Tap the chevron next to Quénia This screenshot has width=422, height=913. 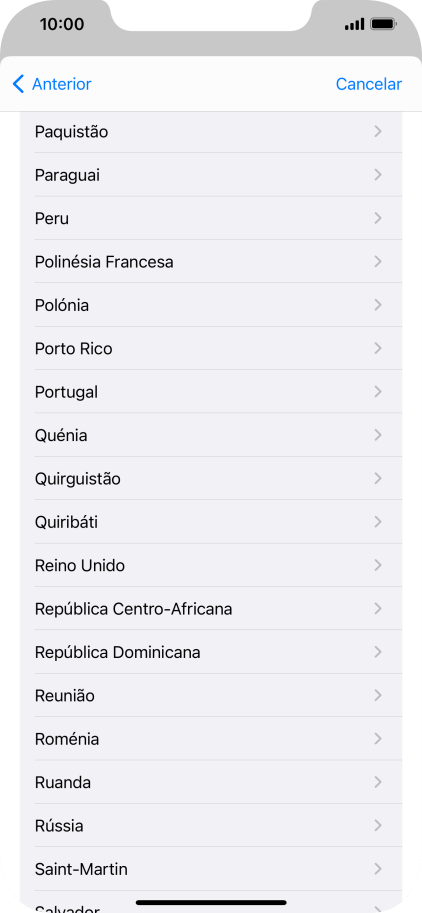tap(378, 435)
